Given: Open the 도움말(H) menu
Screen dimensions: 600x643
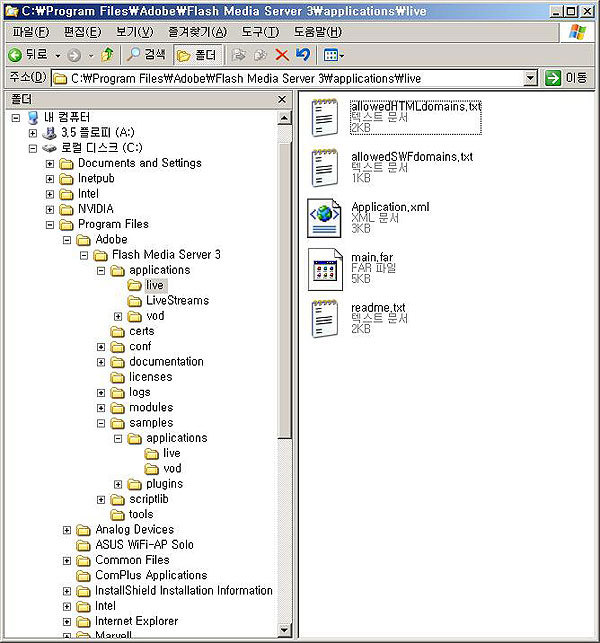Looking at the screenshot, I should (x=318, y=32).
